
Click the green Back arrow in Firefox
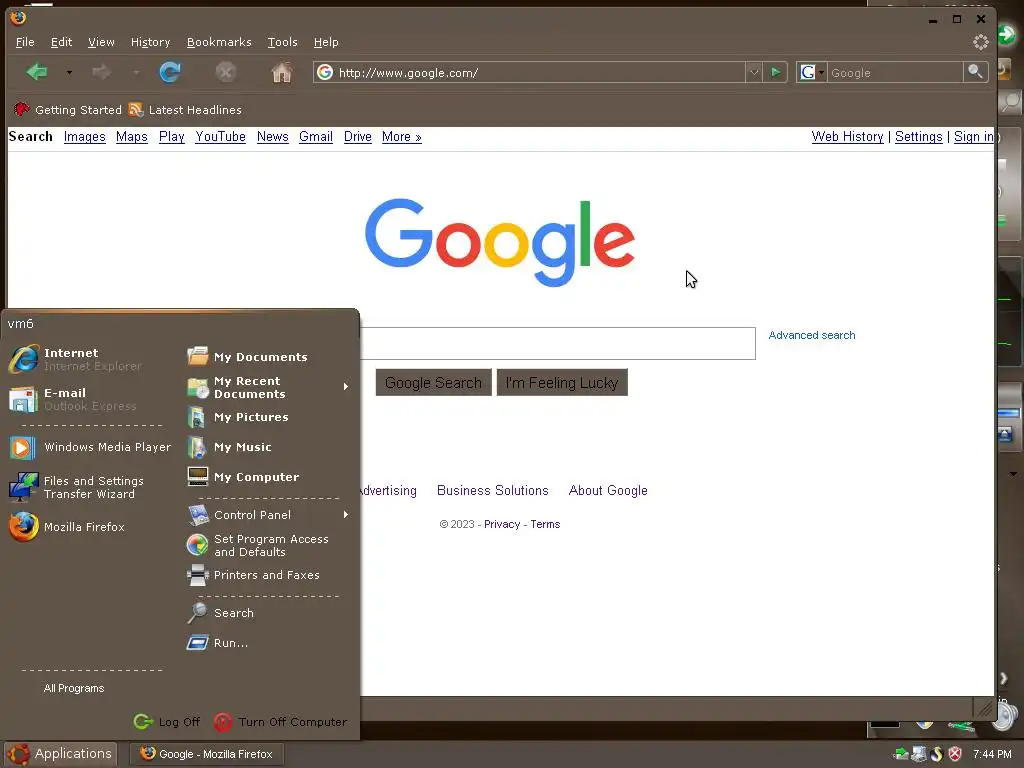tap(37, 72)
